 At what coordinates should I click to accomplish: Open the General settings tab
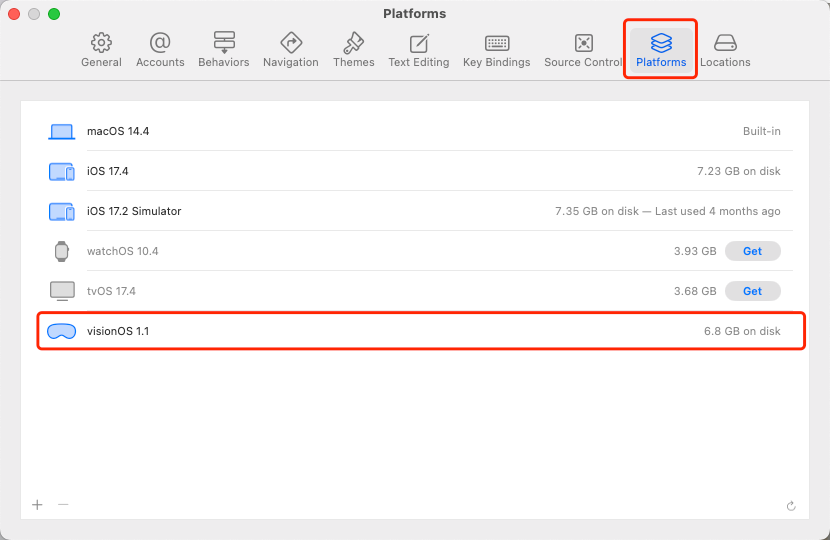(101, 50)
